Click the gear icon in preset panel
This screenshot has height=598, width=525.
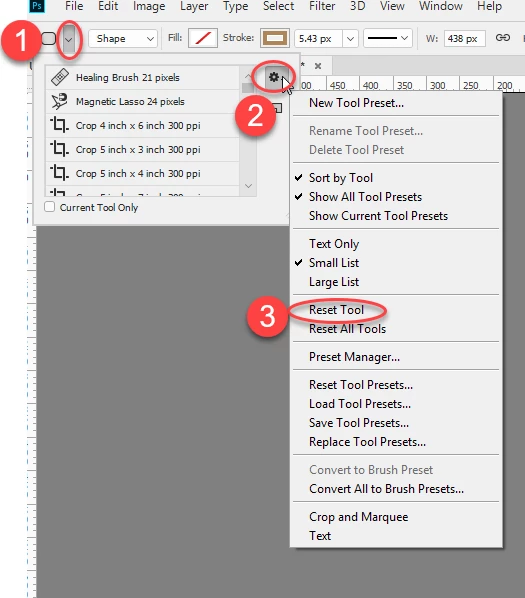274,77
